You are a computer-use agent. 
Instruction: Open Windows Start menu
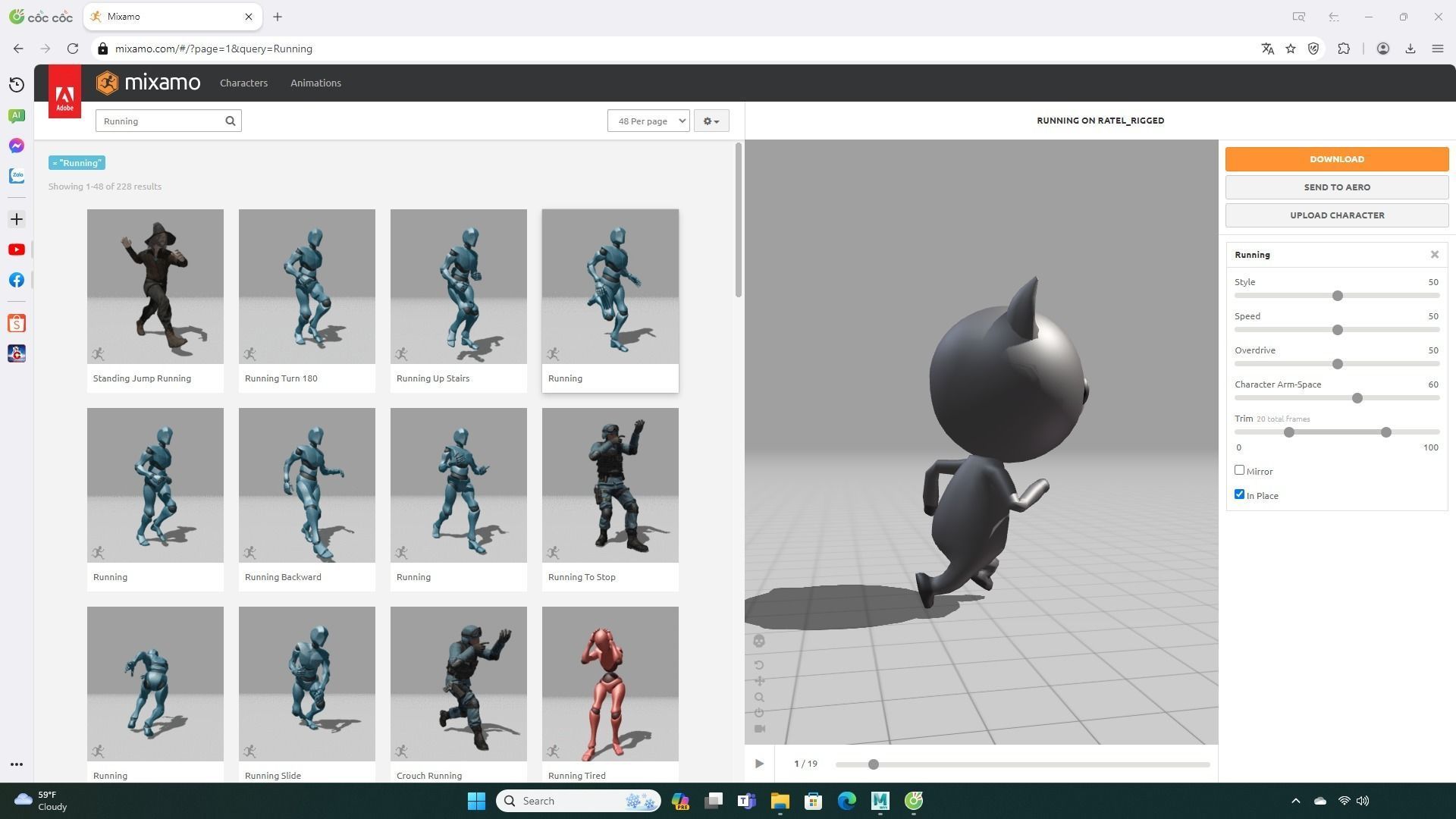[x=476, y=801]
